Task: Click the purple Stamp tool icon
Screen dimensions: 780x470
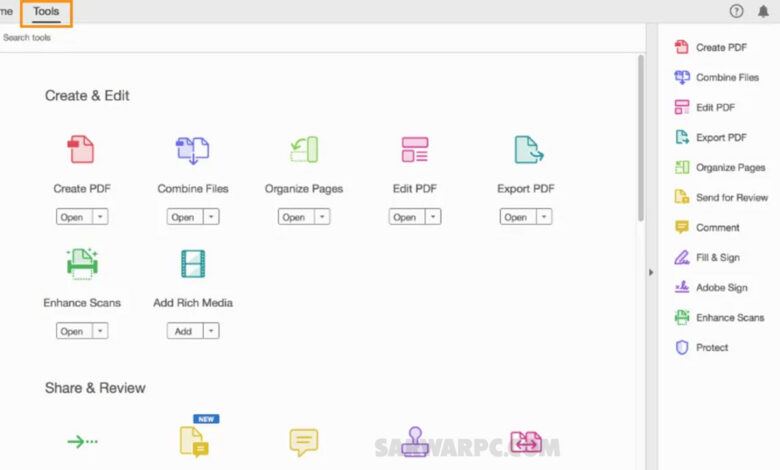Action: (415, 442)
